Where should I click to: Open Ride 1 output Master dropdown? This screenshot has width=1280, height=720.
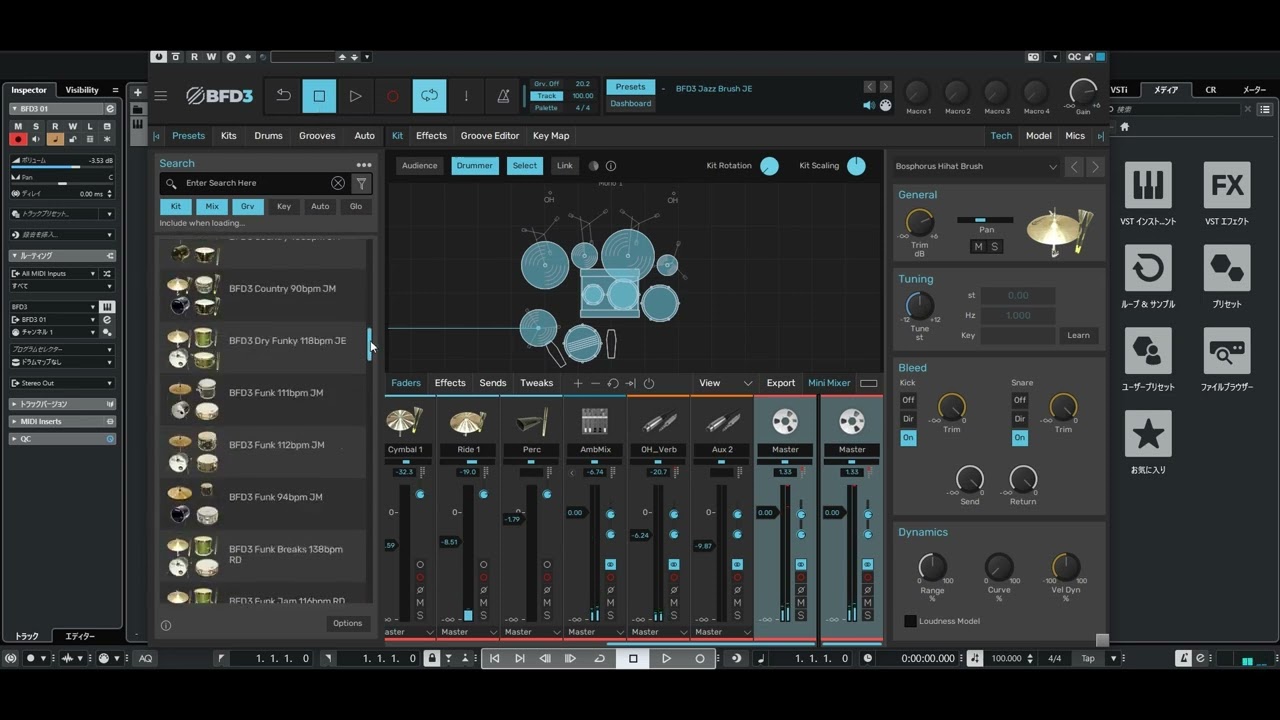pos(468,632)
